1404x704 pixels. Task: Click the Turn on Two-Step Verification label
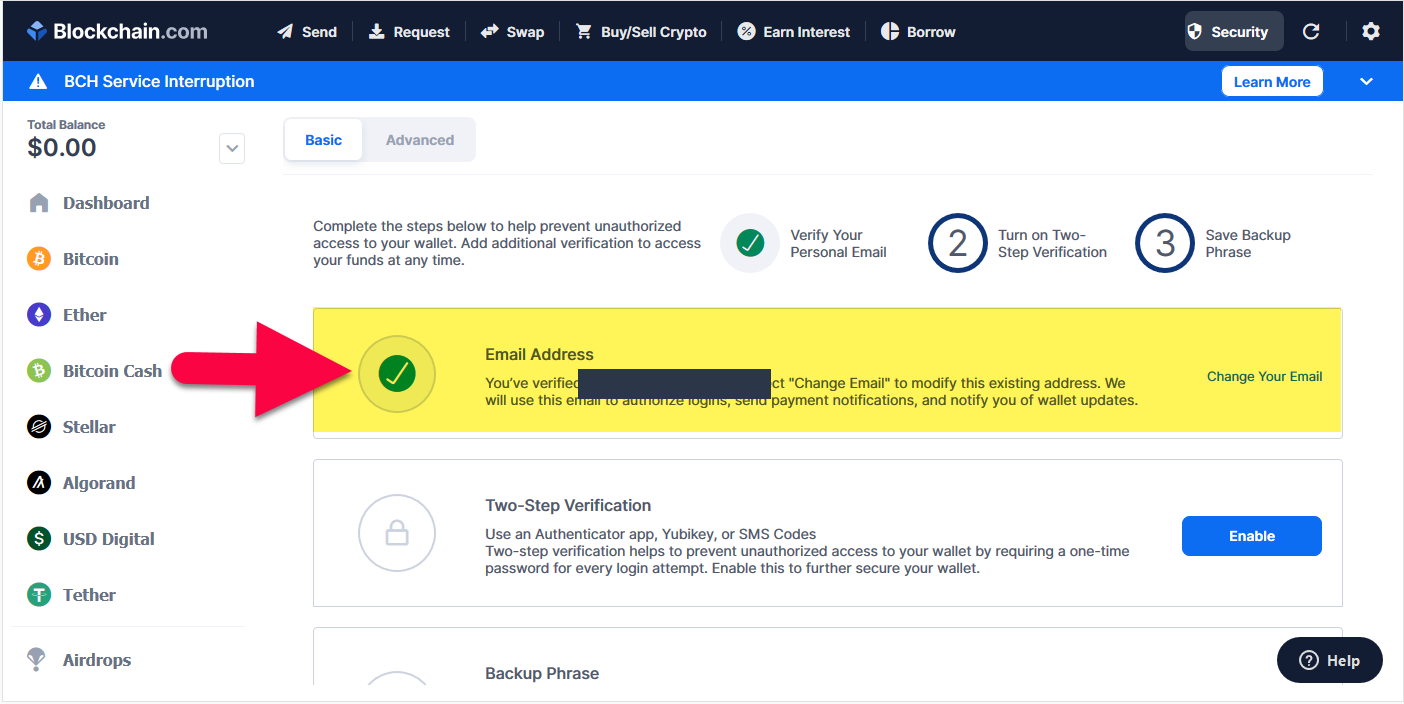point(1052,243)
